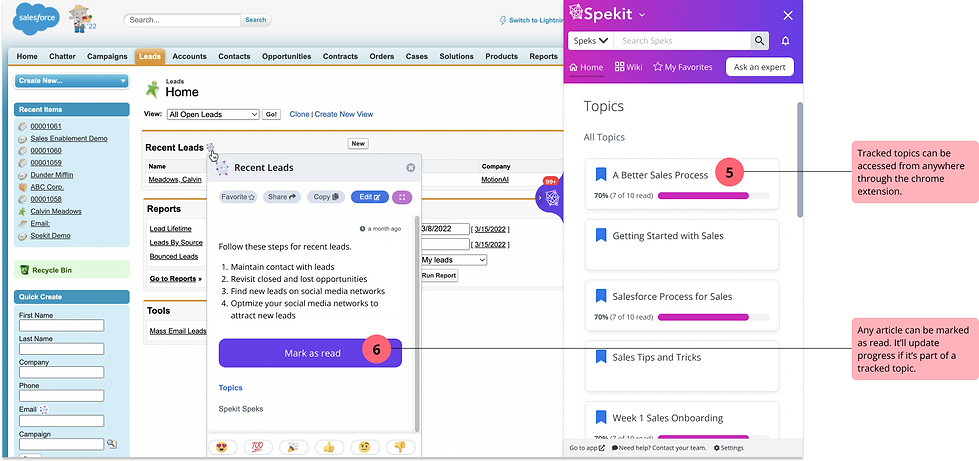The image size is (979, 461).
Task: Open the Accounts tab
Action: point(189,56)
